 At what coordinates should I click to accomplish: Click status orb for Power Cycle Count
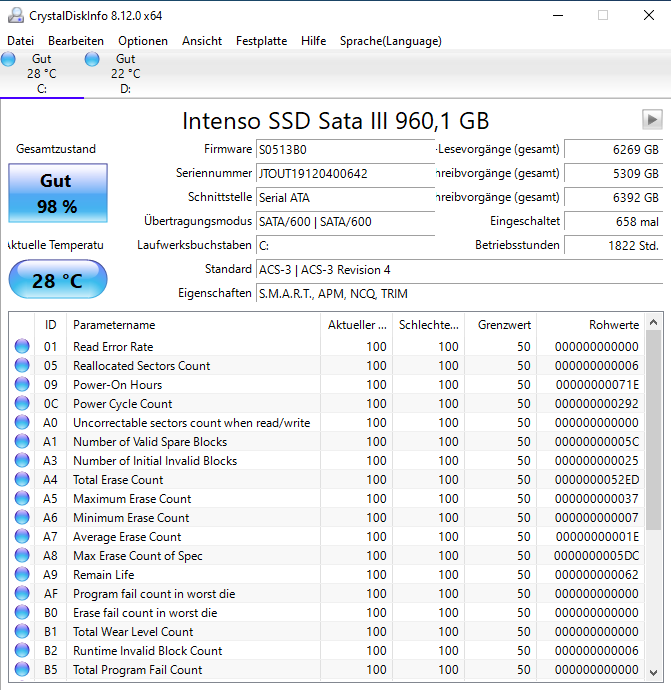pos(22,403)
